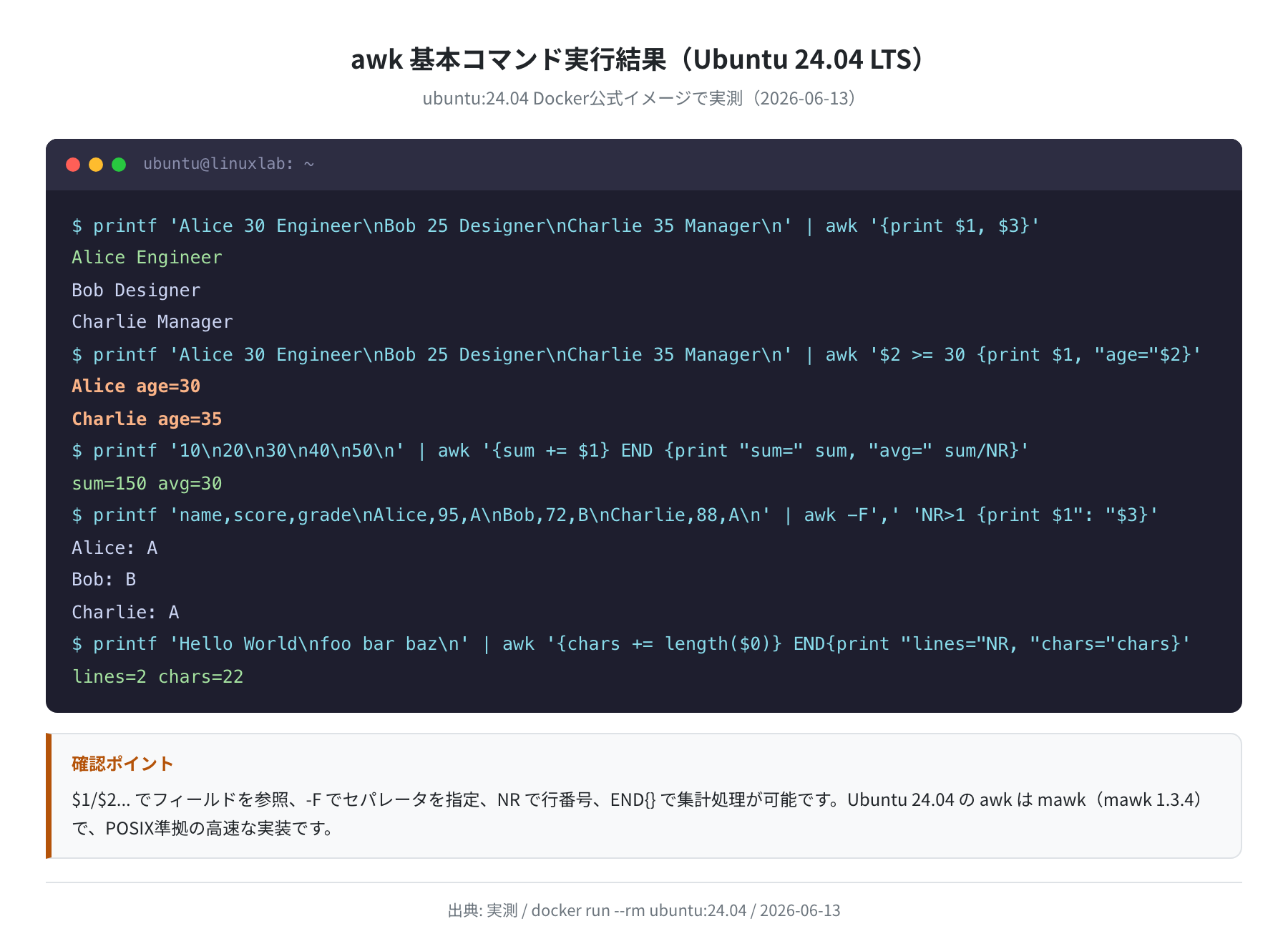The width and height of the screenshot is (1288, 949).
Task: Select the output line 'Charlie Manager'
Action: (x=152, y=322)
